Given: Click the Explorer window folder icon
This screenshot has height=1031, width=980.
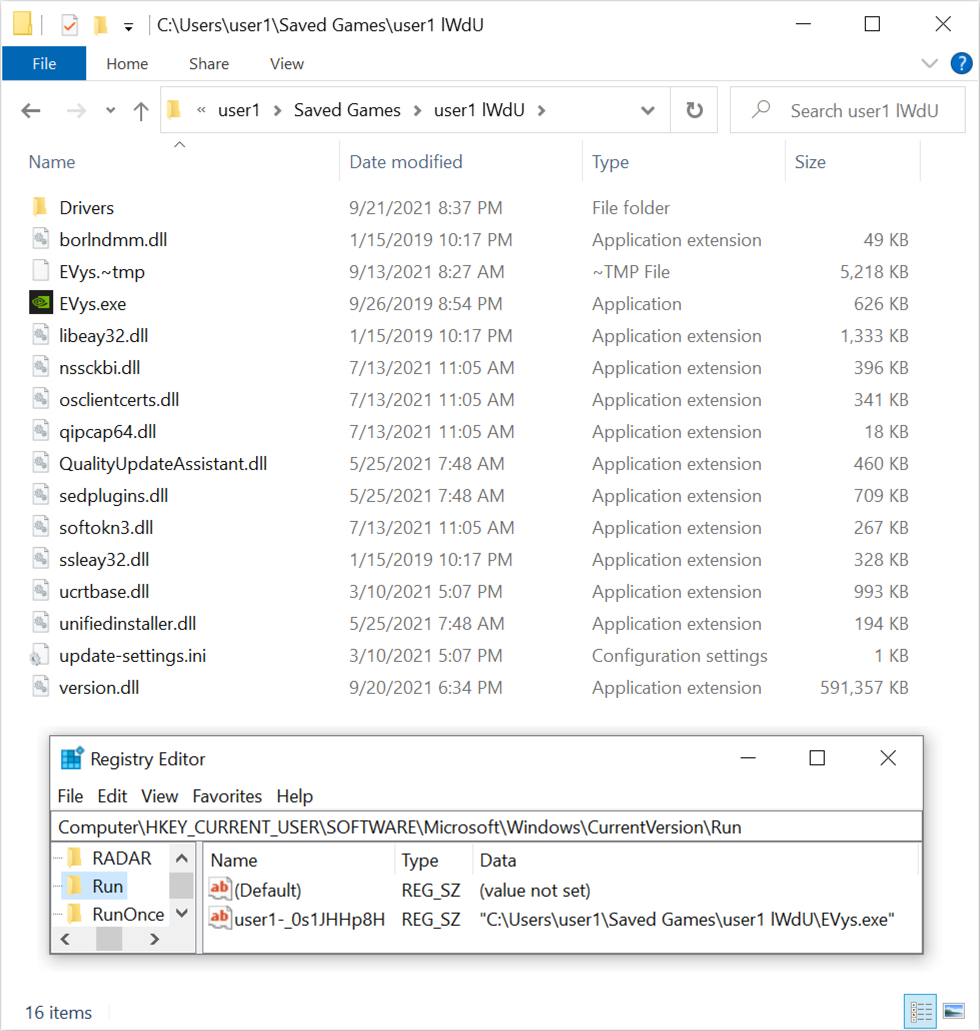Looking at the screenshot, I should (22, 24).
